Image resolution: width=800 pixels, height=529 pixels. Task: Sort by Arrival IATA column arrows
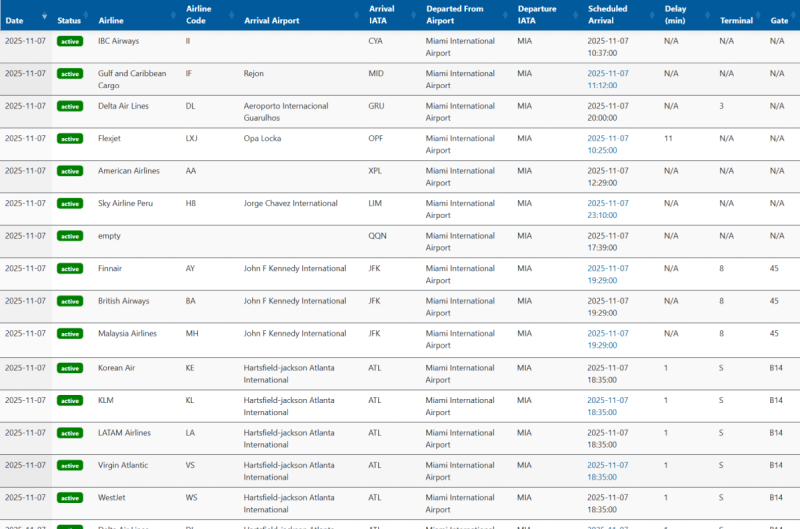pos(414,15)
